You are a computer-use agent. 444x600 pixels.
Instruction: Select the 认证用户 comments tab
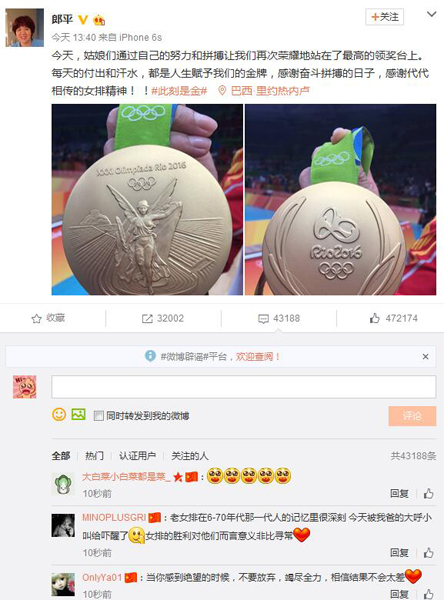click(137, 456)
